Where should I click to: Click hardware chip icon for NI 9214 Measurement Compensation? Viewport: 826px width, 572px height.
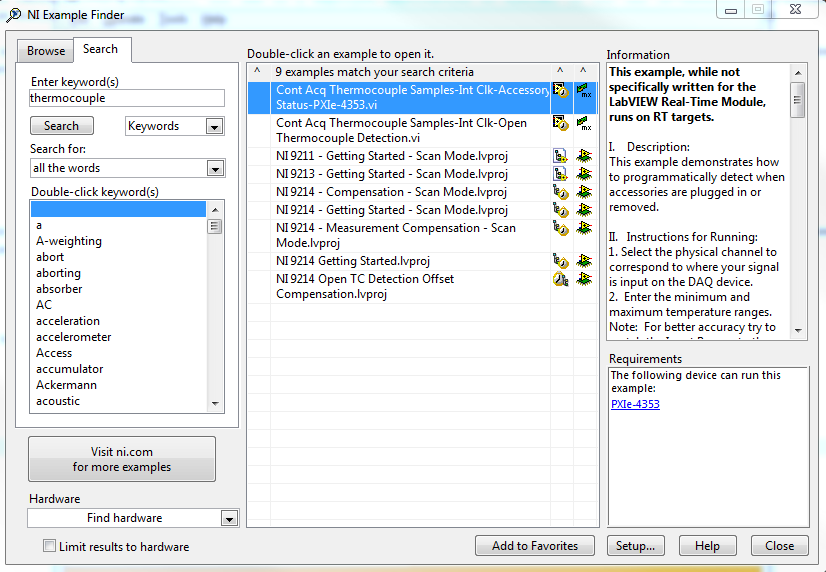pyautogui.click(x=584, y=228)
